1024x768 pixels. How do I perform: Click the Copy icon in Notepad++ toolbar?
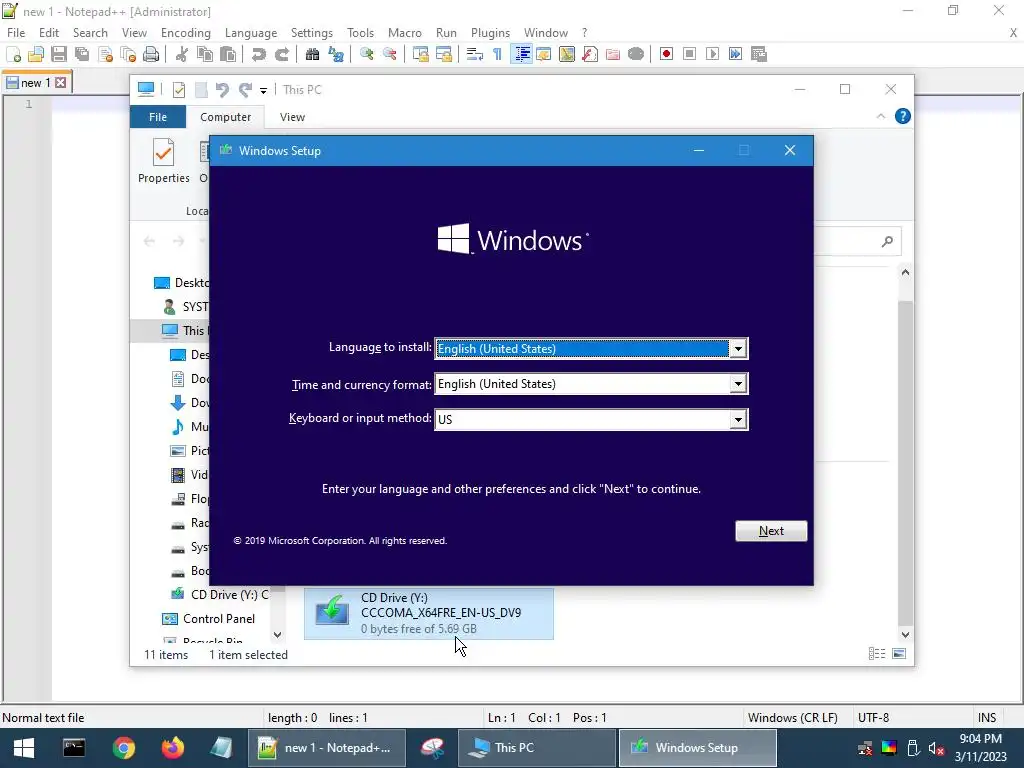204,54
